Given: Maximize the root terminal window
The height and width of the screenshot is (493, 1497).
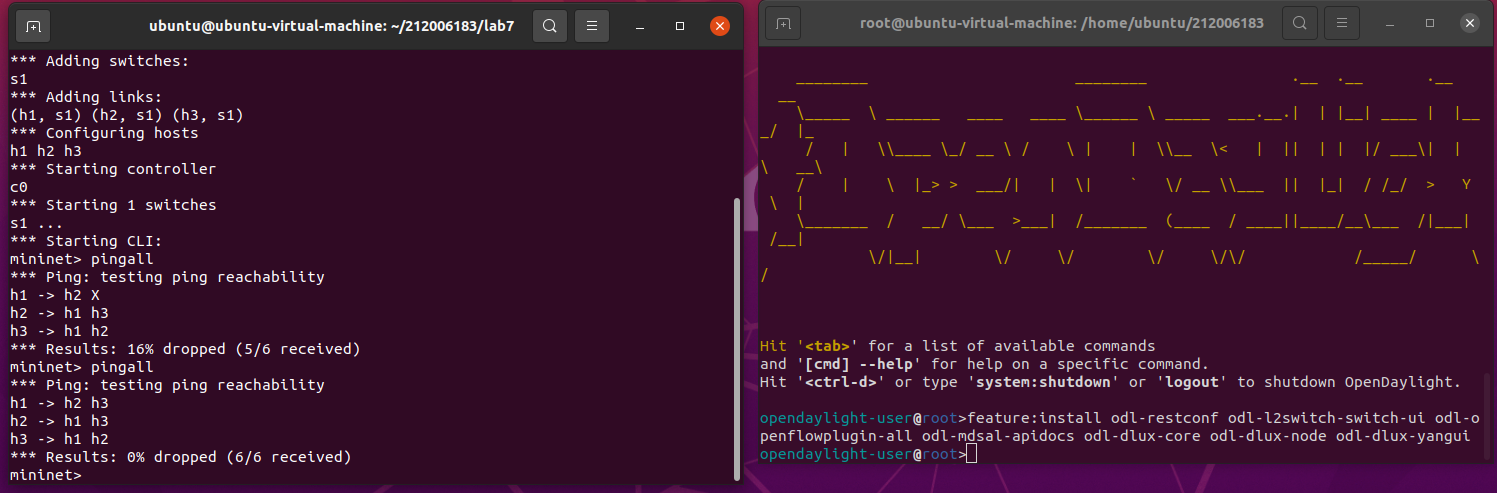Looking at the screenshot, I should [x=1430, y=23].
